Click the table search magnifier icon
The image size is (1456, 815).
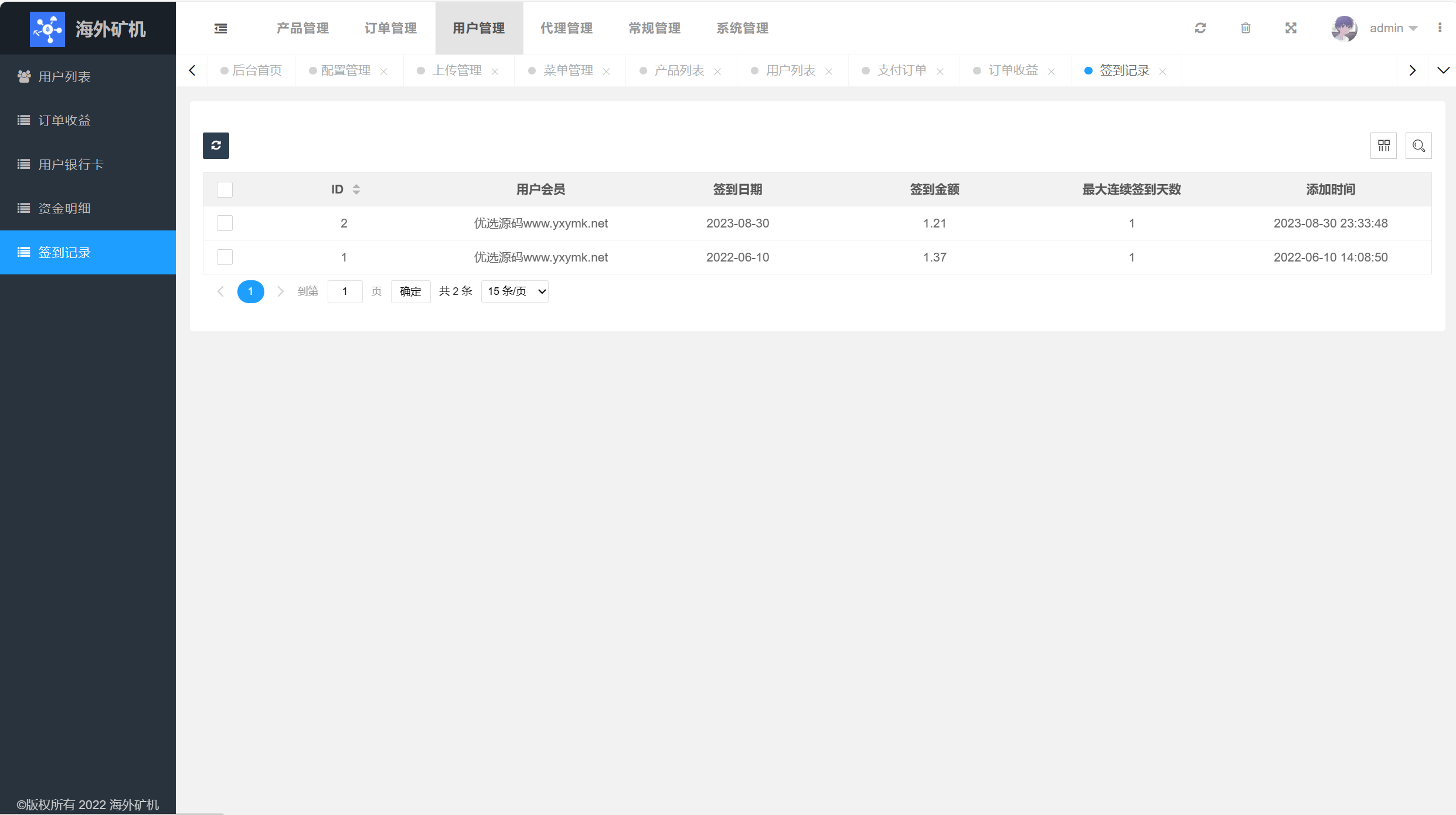(x=1418, y=145)
